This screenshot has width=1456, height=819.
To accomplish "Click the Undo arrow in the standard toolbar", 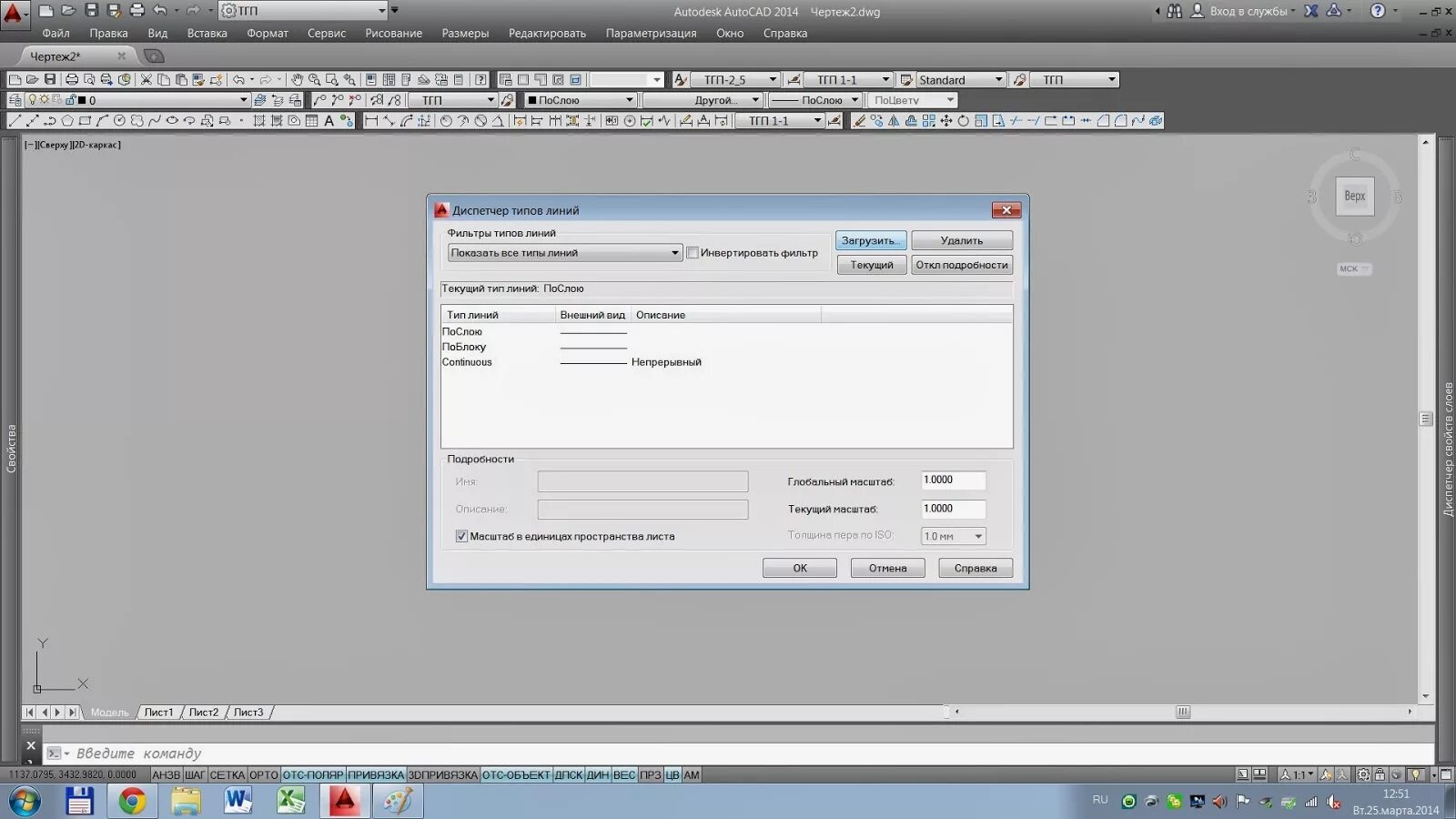I will coord(238,80).
